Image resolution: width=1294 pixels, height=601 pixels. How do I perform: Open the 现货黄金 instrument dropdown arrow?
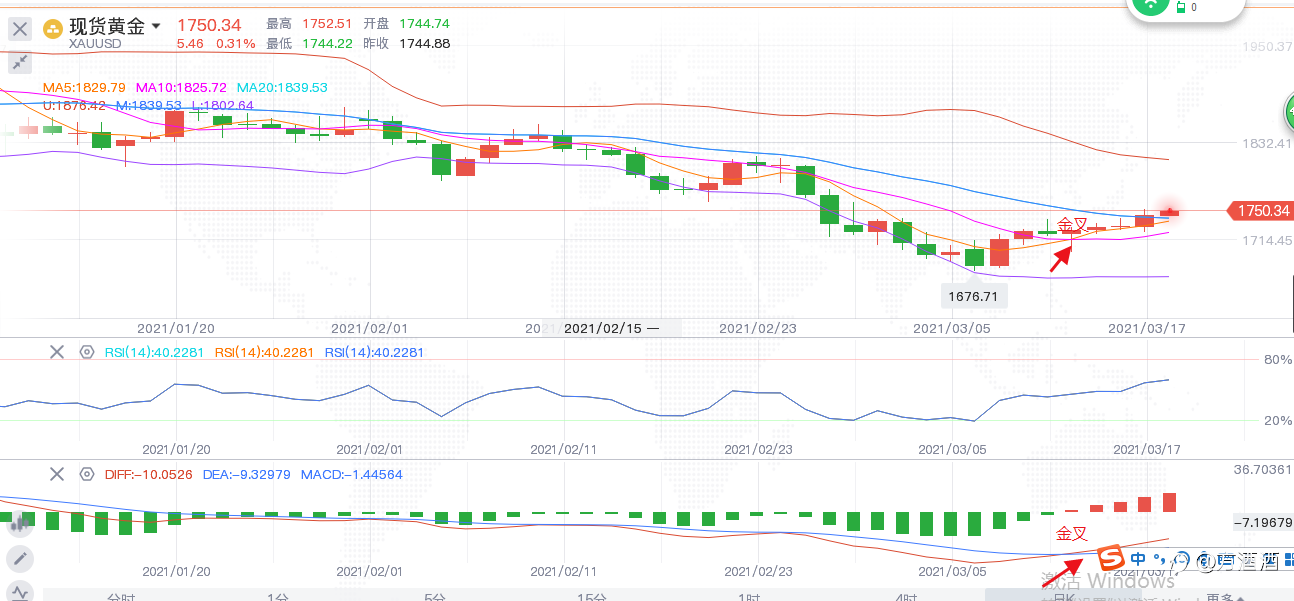pos(156,27)
